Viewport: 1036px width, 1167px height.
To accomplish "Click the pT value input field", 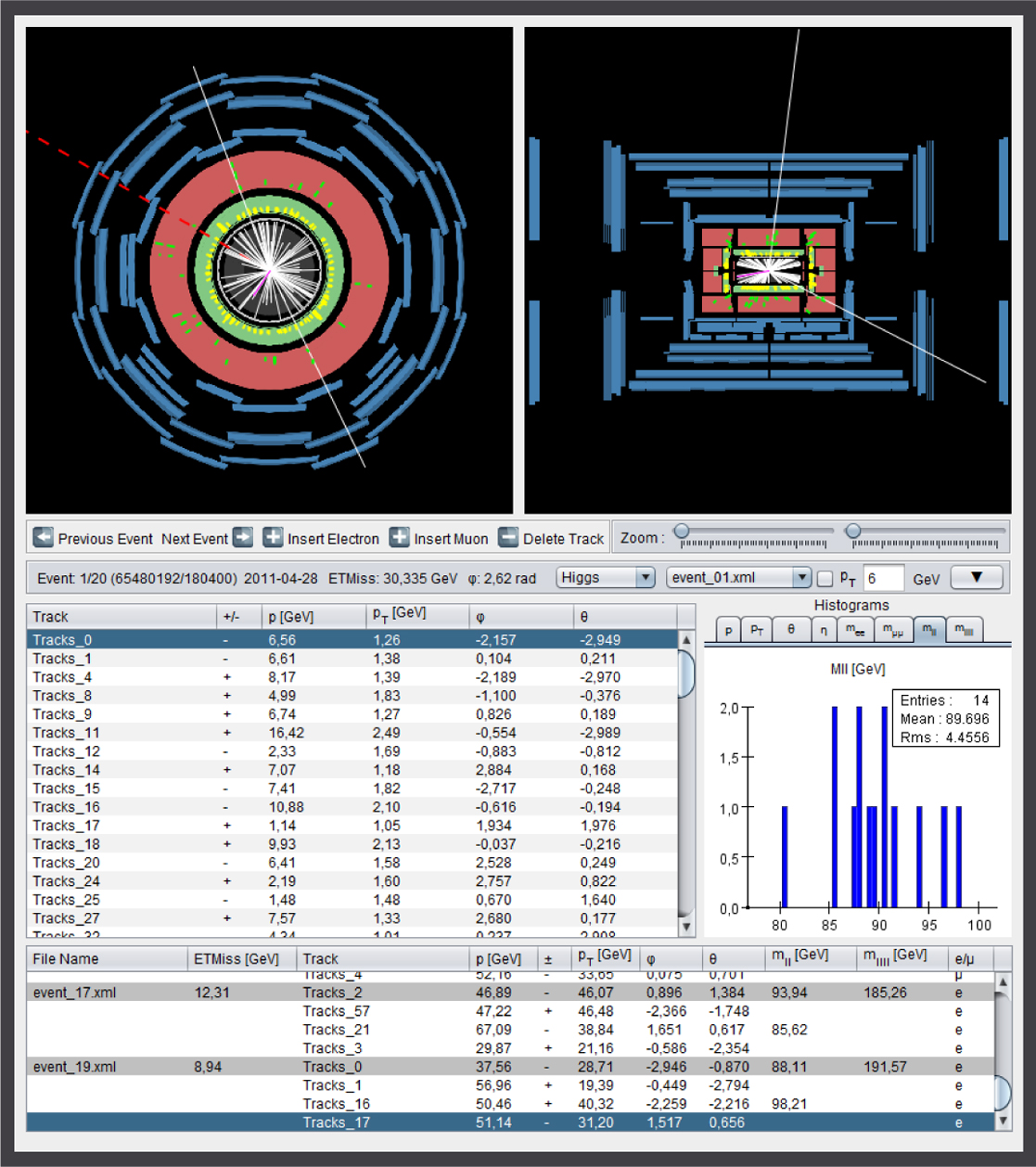I will pos(882,579).
